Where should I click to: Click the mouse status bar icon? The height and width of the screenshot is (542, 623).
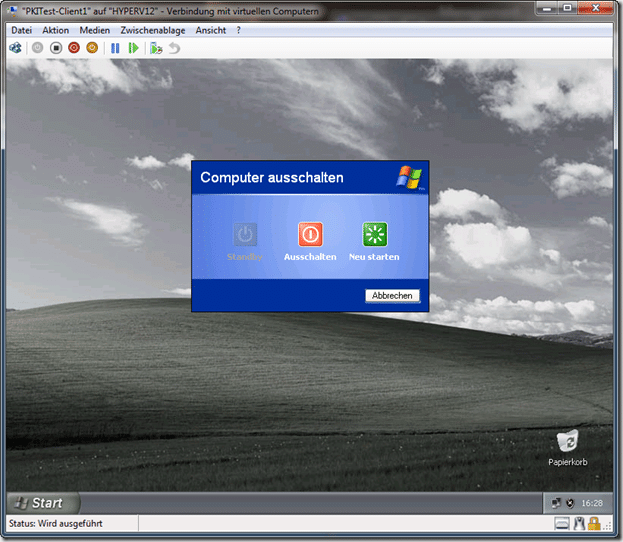click(579, 524)
